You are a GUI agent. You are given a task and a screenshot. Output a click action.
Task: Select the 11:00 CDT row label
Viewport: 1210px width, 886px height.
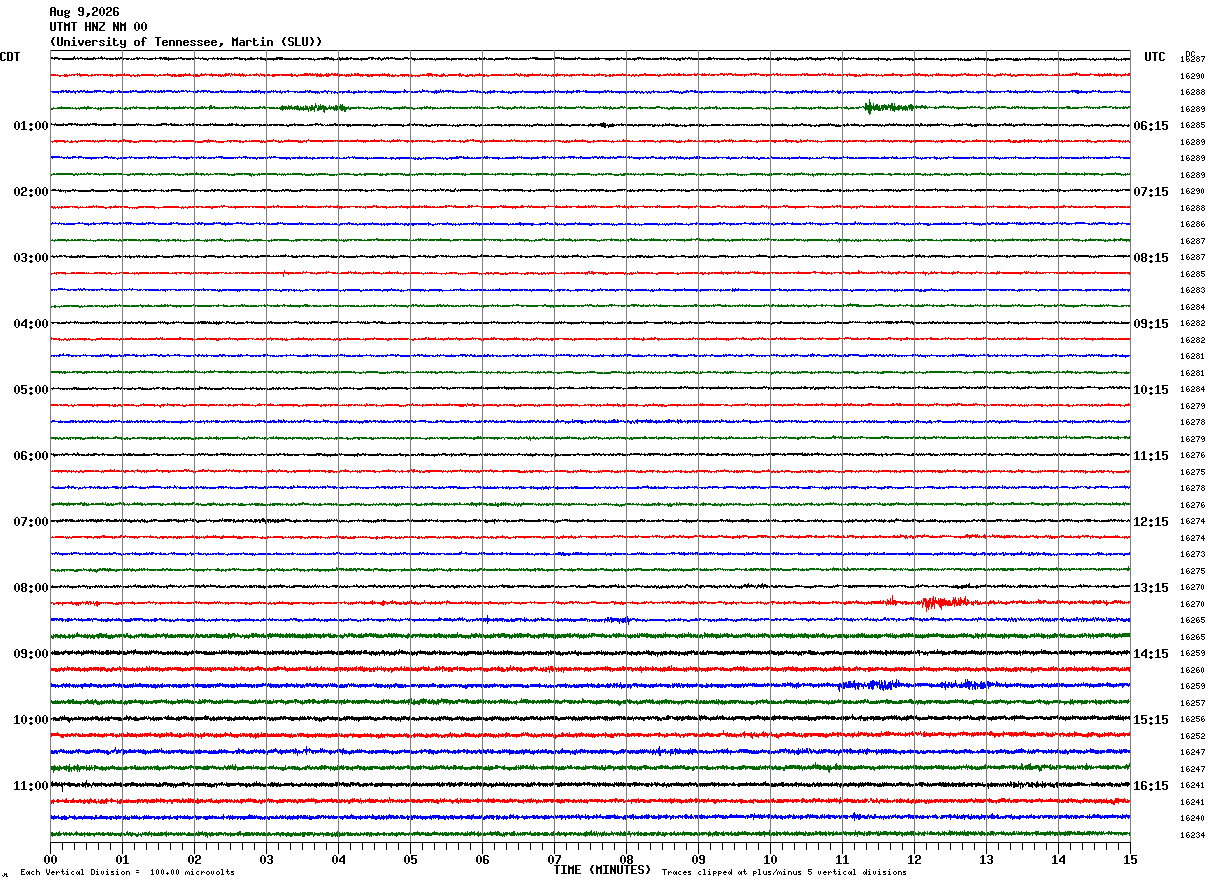(x=30, y=786)
